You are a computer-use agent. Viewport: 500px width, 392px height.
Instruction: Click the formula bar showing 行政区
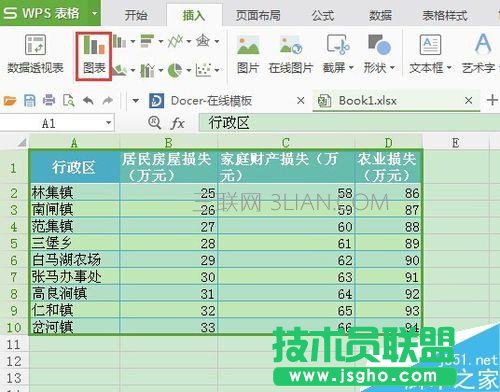click(349, 123)
